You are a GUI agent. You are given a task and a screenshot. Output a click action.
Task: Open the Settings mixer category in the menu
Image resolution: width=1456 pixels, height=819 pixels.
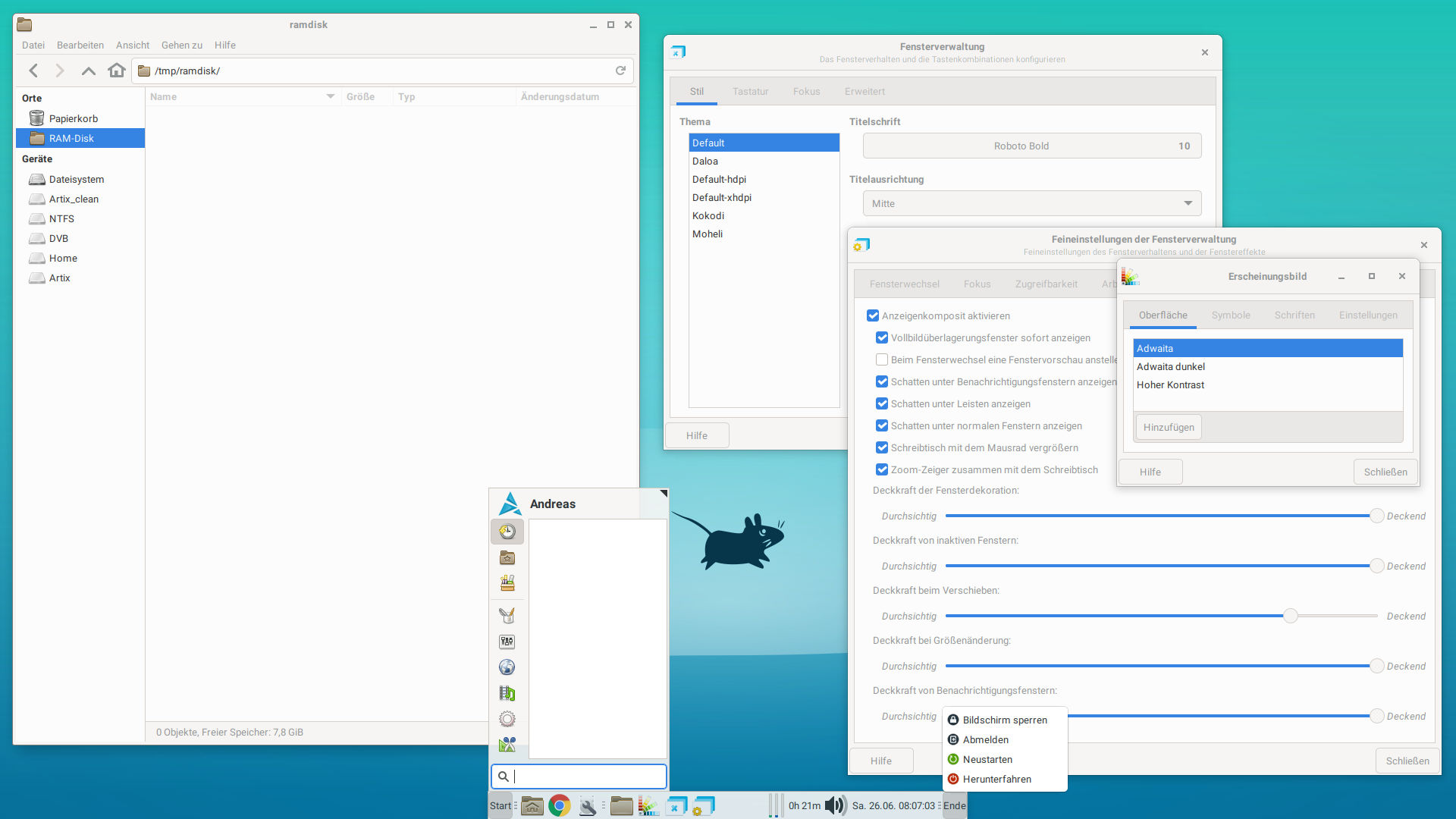coord(507,642)
